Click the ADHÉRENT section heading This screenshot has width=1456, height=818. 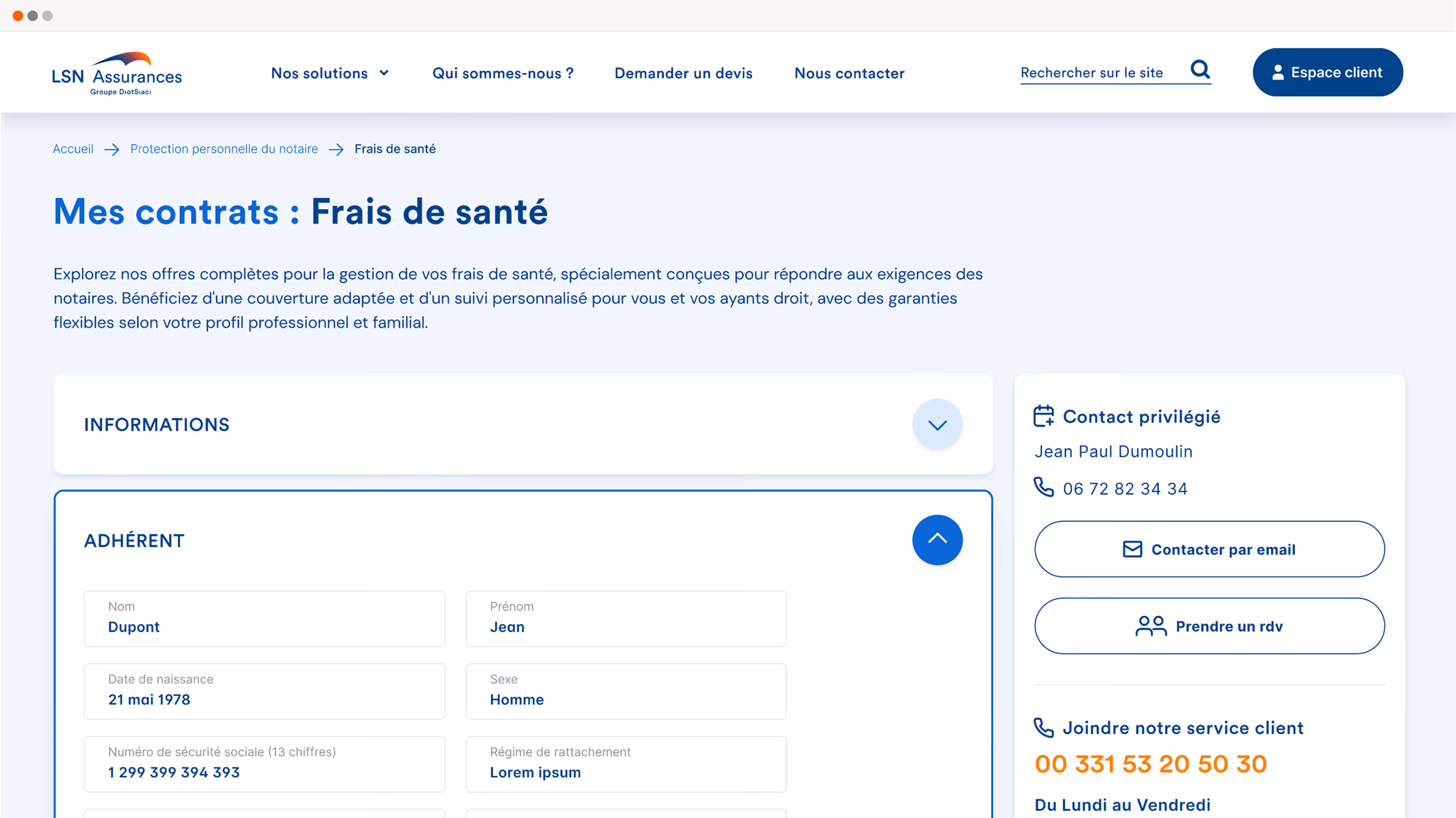(134, 540)
